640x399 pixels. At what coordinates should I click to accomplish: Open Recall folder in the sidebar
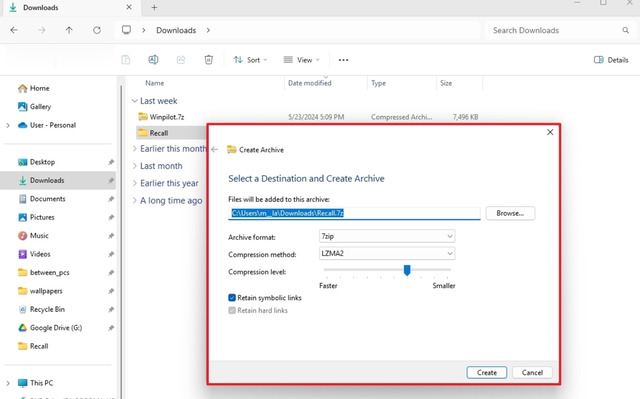(x=39, y=346)
